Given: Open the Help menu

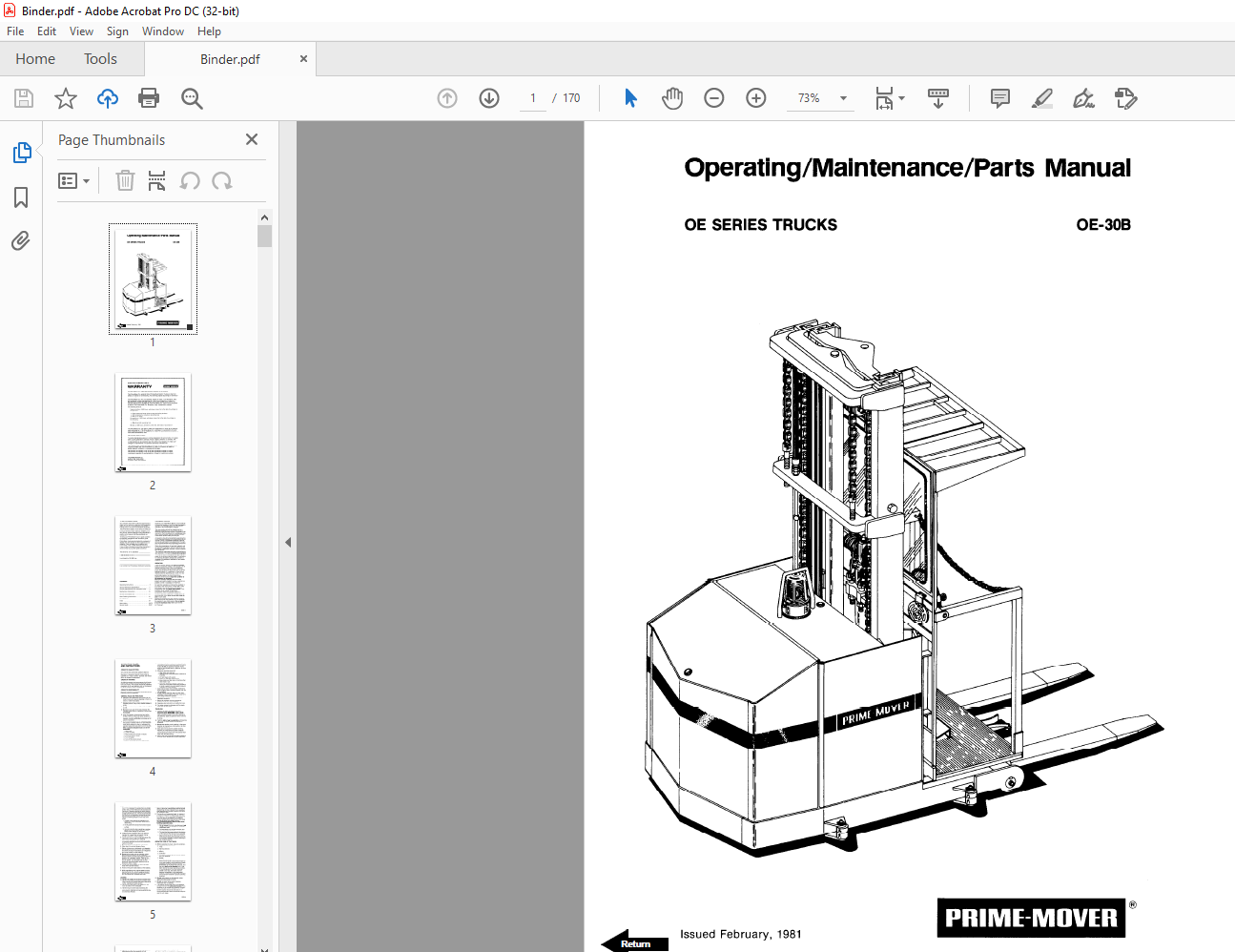Looking at the screenshot, I should click(209, 31).
